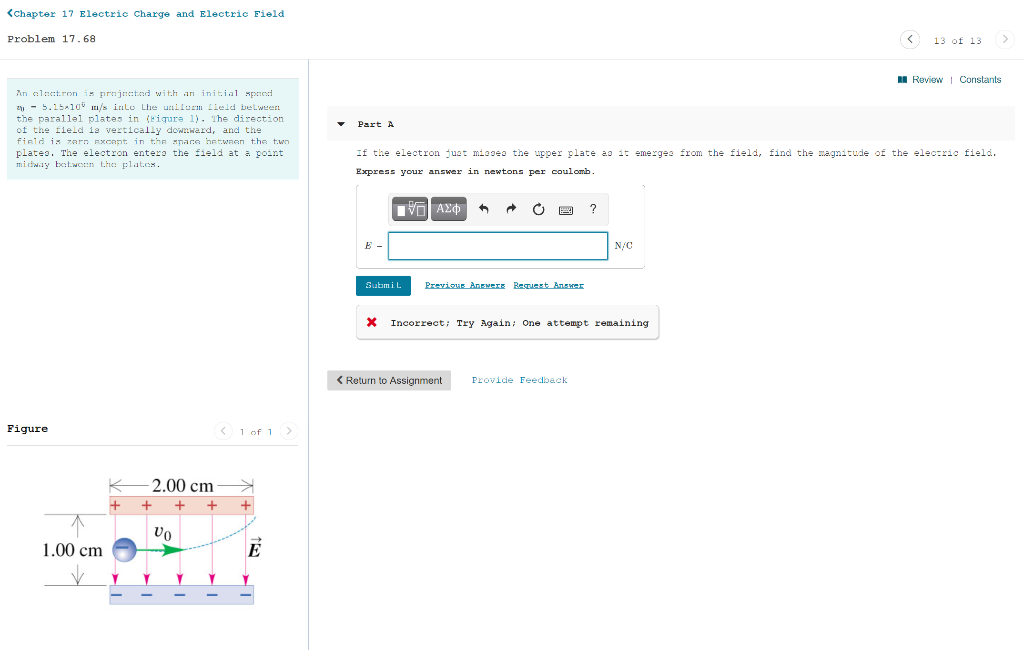
Task: Open the Constants reference
Action: click(980, 79)
